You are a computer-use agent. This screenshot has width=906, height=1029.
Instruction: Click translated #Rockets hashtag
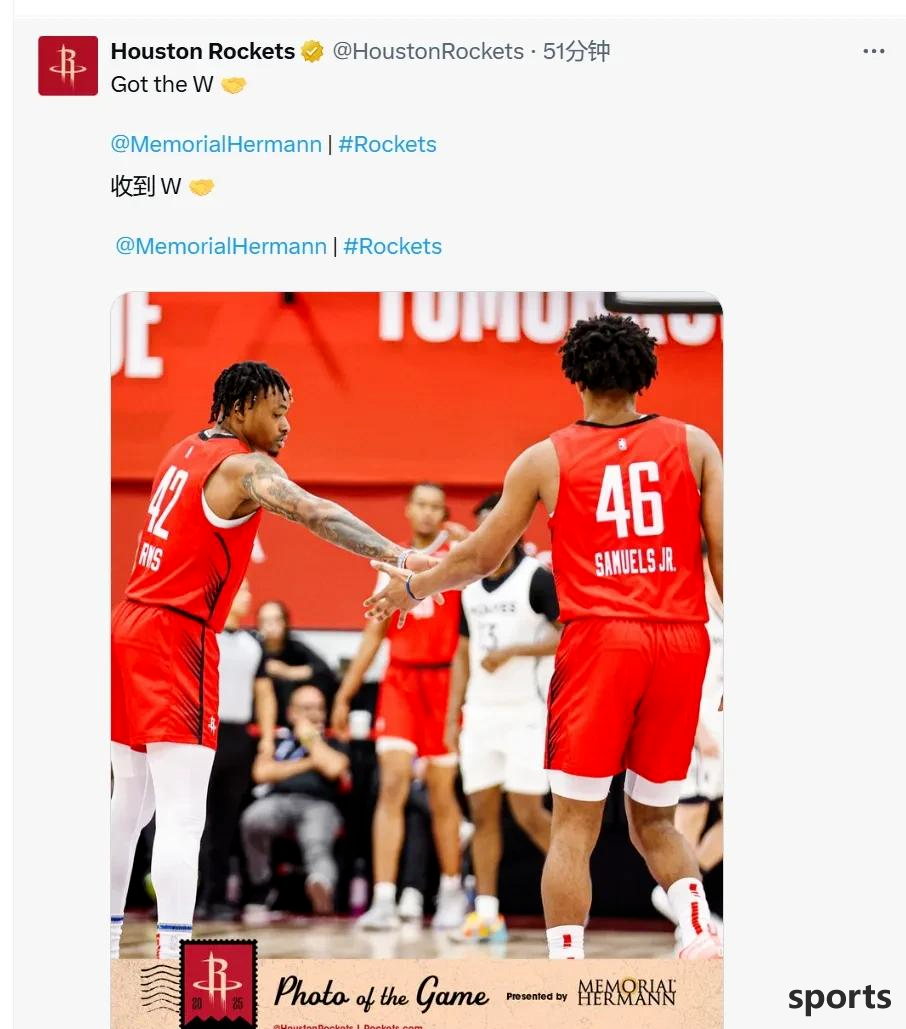point(392,247)
